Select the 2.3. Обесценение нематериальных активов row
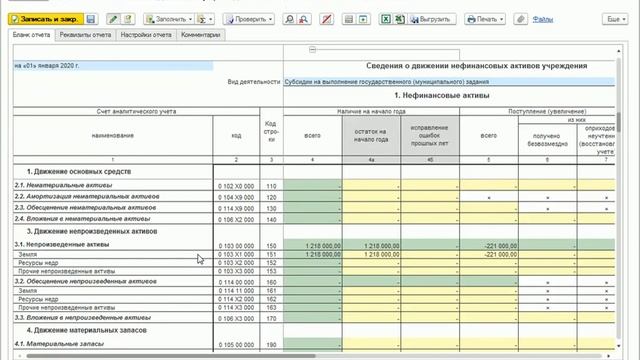640x360 pixels. pos(85,207)
